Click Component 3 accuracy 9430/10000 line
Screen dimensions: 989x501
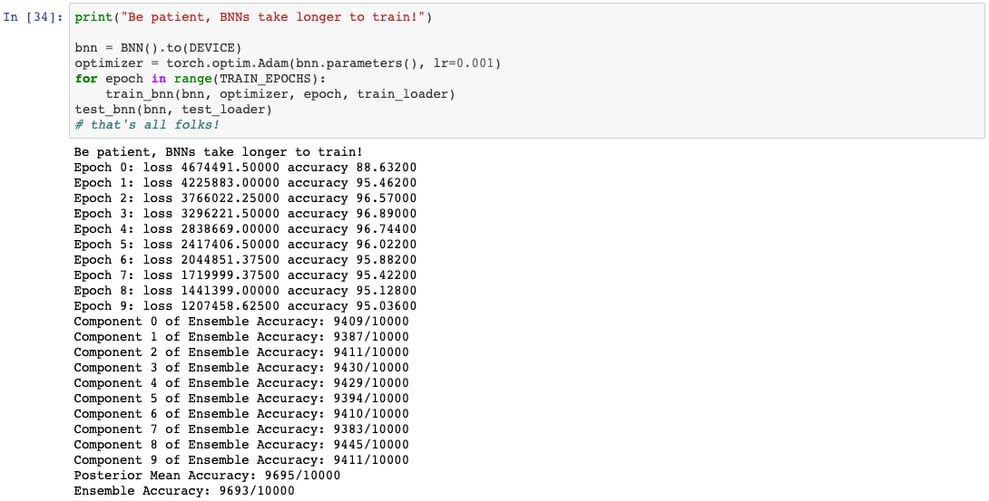[x=241, y=368]
